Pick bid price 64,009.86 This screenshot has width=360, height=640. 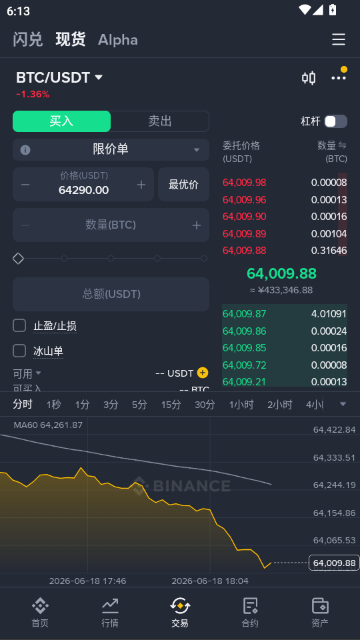pyautogui.click(x=244, y=331)
